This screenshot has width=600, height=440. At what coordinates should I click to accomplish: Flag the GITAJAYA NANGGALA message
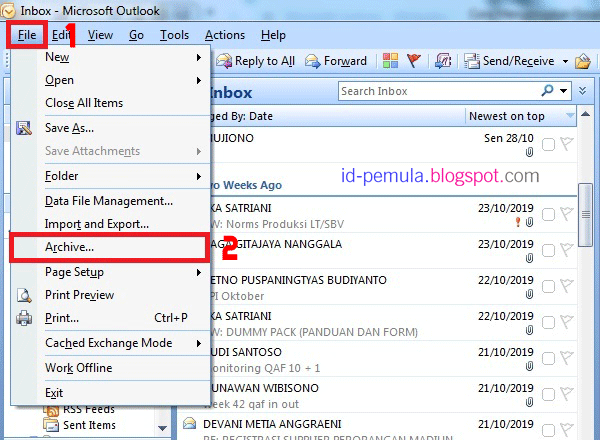click(x=567, y=250)
